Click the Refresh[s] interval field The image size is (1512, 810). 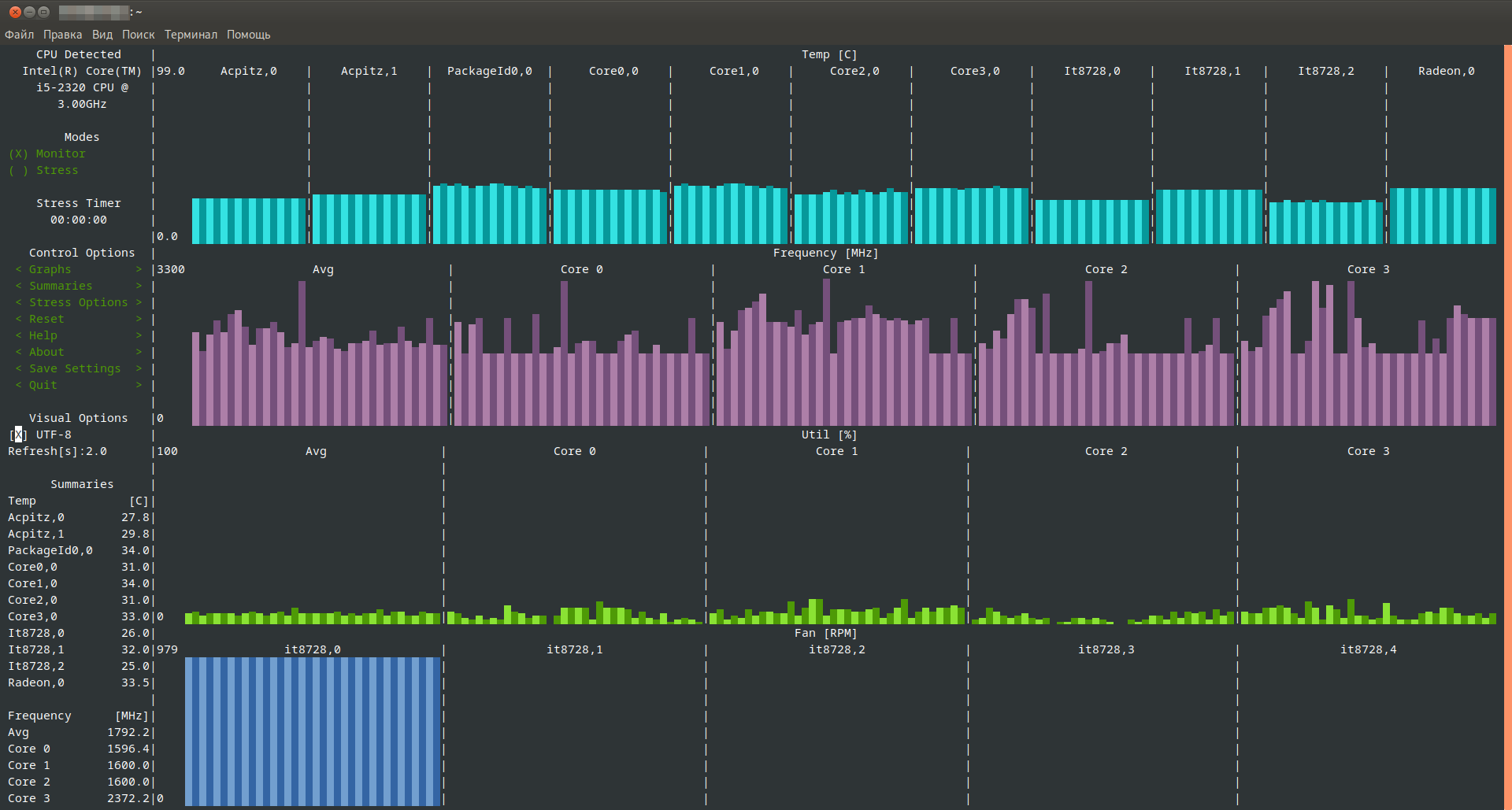click(57, 451)
